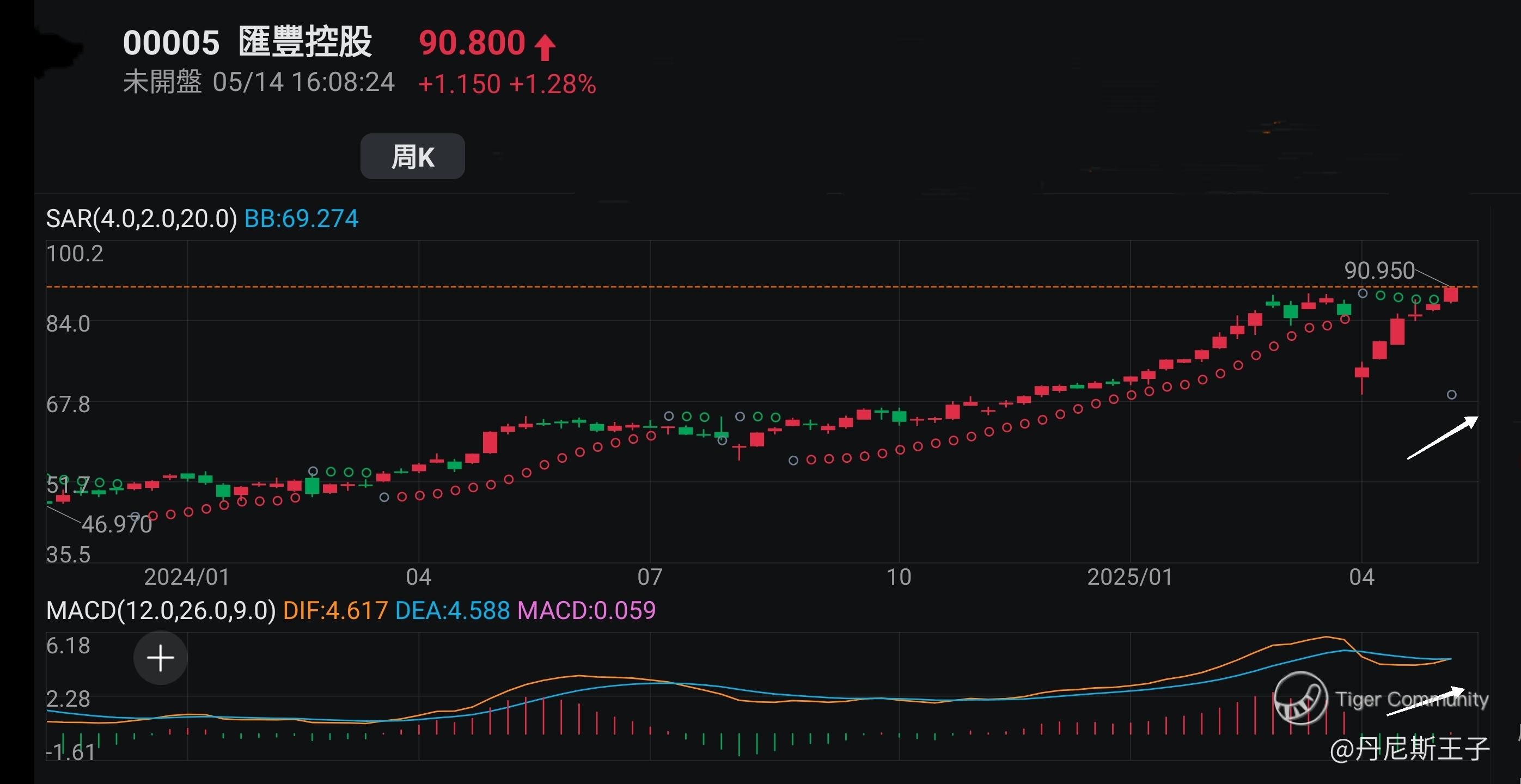Tap the percent change +1.28%

pyautogui.click(x=553, y=84)
